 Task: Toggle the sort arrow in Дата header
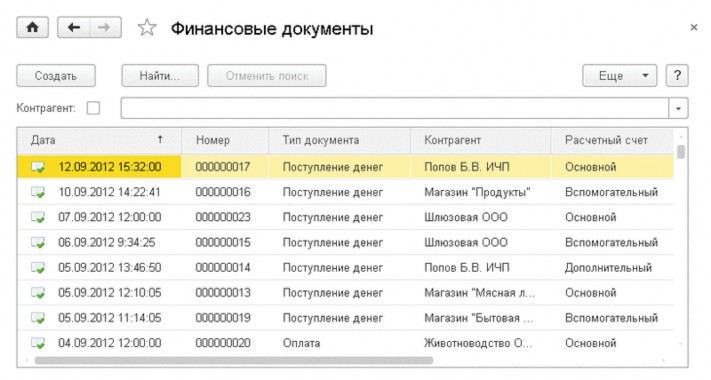pos(160,140)
